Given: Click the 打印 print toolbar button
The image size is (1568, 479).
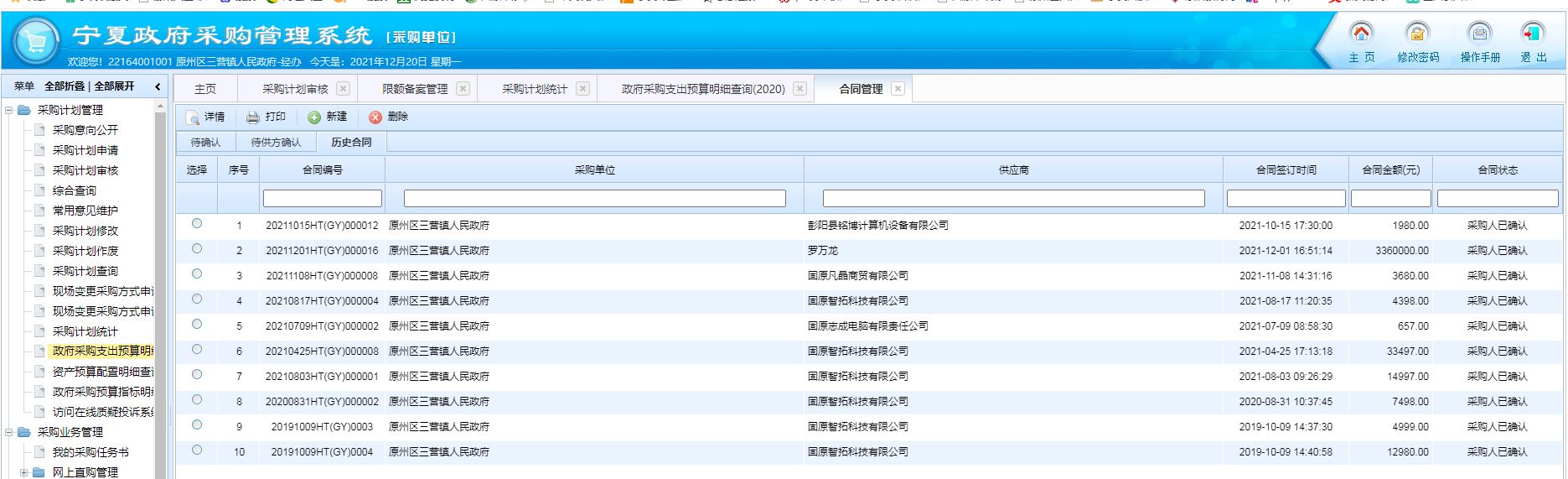Looking at the screenshot, I should 267,117.
